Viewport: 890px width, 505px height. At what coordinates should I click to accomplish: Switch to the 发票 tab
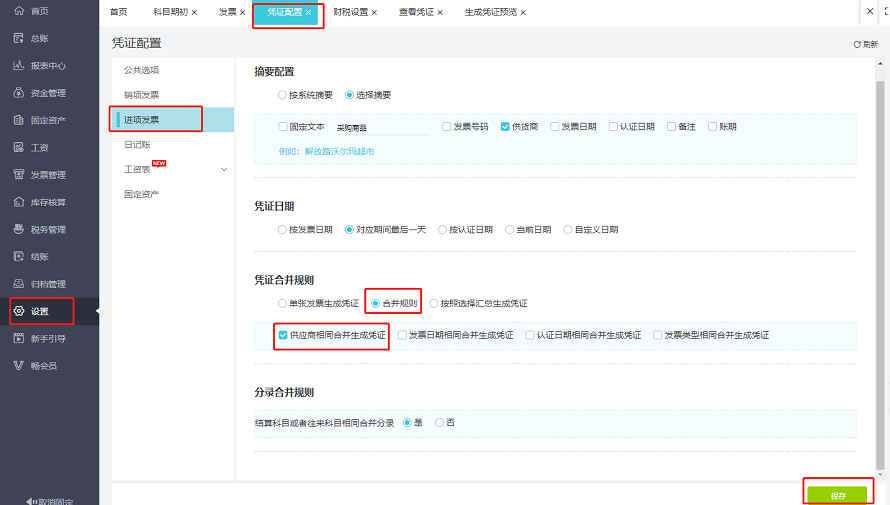228,12
